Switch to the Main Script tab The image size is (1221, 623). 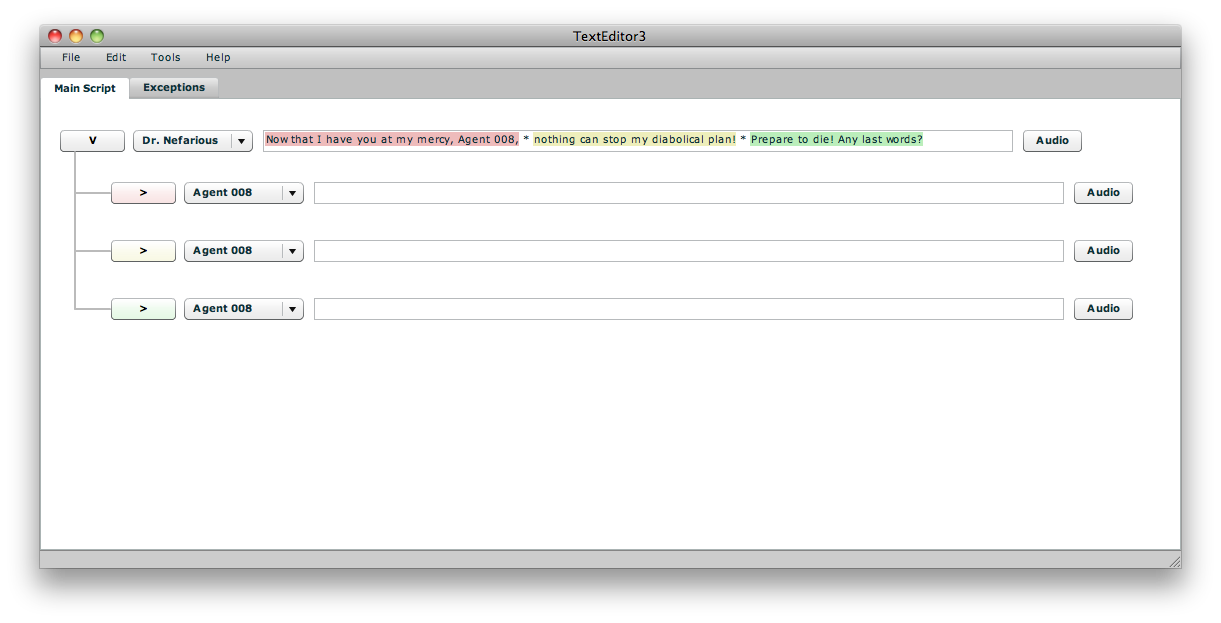pos(85,88)
